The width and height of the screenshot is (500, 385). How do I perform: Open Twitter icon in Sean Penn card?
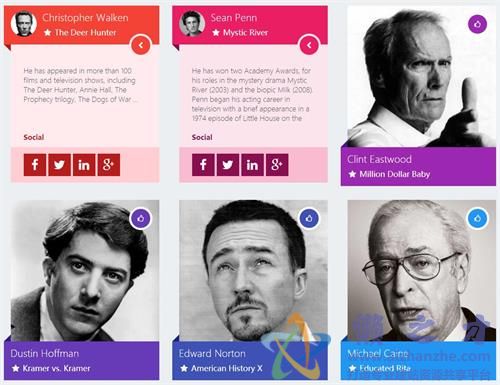[x=228, y=165]
